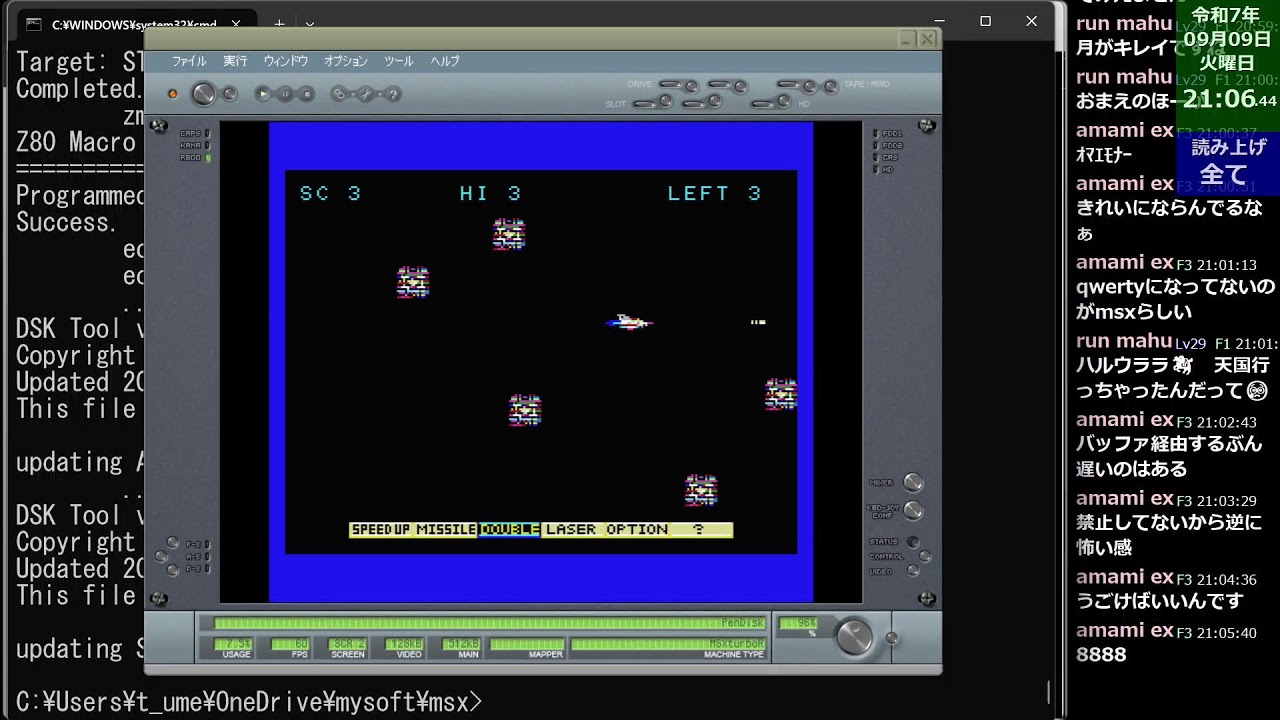Click the HD pill-shaped insert button
The height and width of the screenshot is (720, 1280).
763,104
